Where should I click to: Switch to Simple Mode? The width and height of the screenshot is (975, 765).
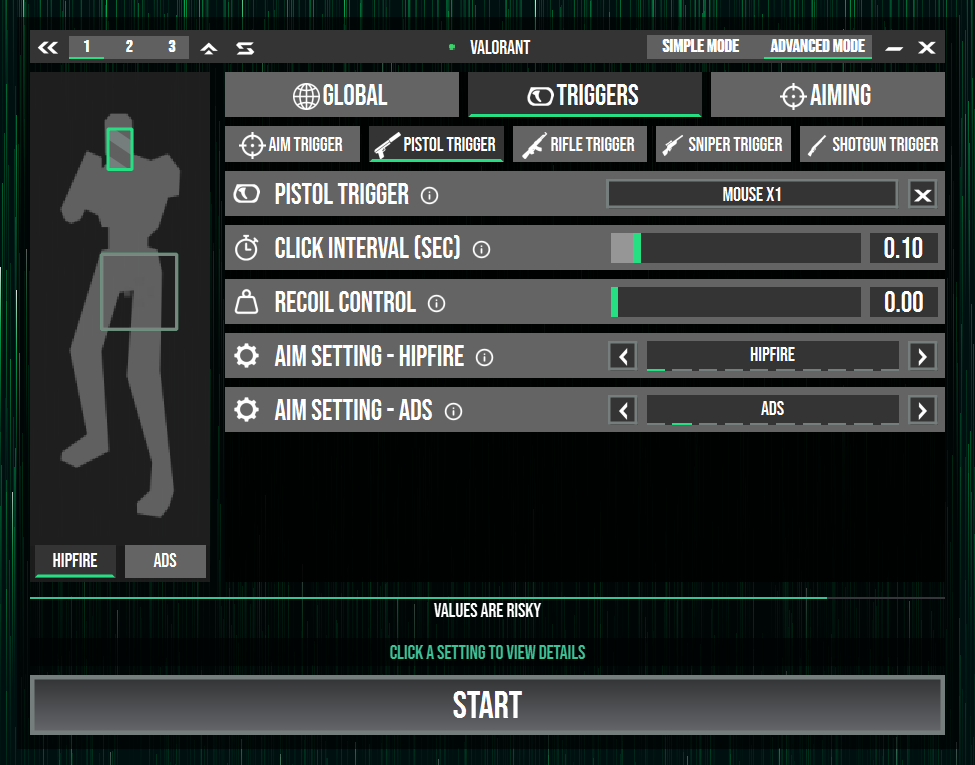point(700,47)
